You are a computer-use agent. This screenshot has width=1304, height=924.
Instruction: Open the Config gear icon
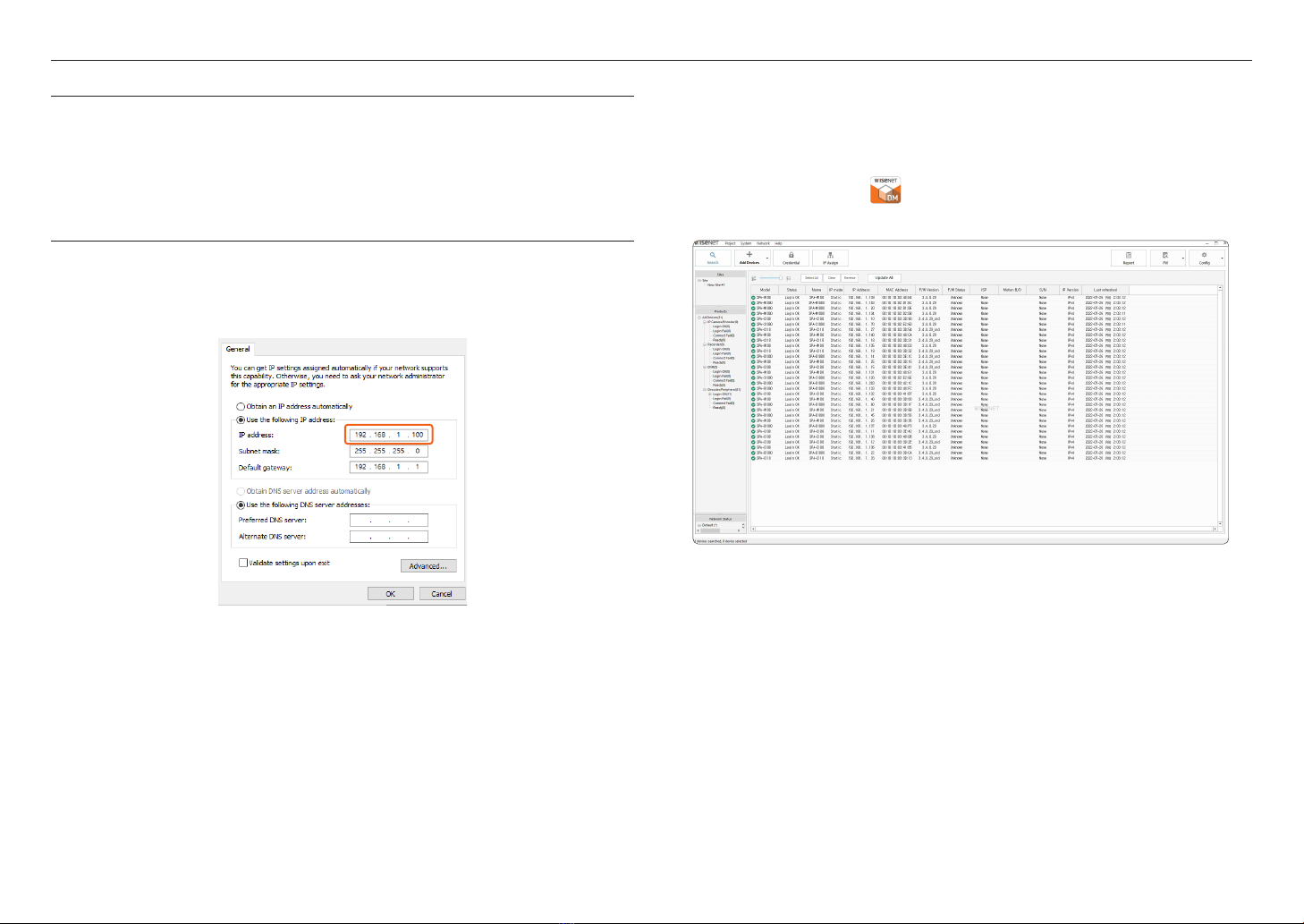click(1204, 255)
